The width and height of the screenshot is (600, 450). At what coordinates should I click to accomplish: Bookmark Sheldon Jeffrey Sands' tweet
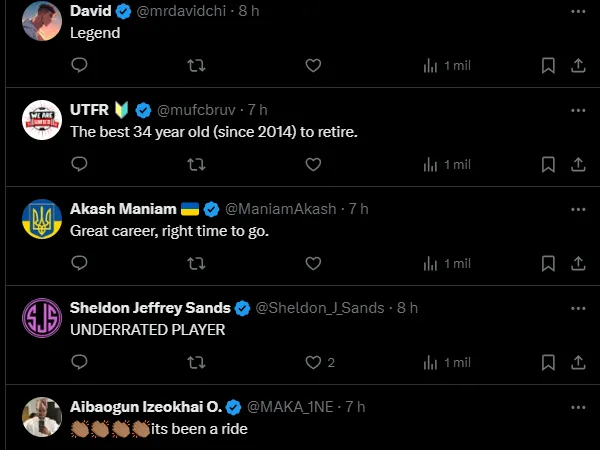[x=548, y=362]
